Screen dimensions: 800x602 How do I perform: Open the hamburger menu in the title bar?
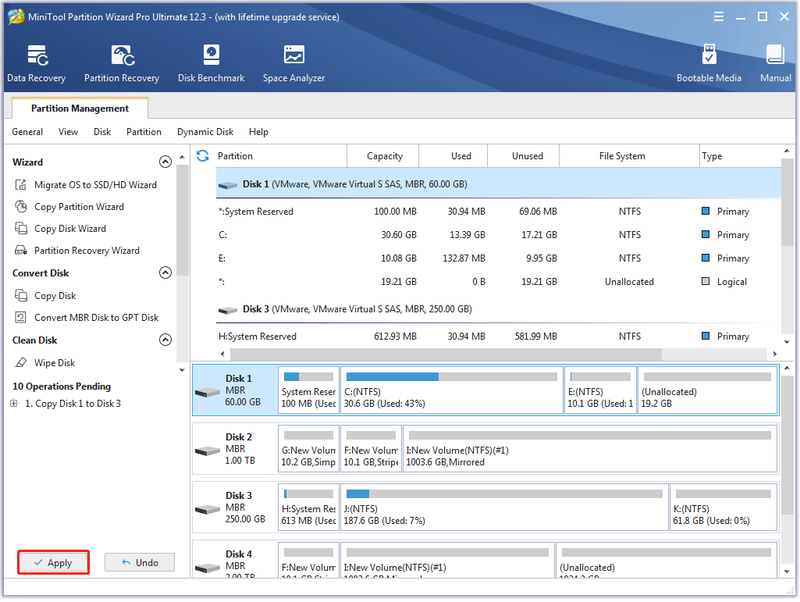[718, 17]
